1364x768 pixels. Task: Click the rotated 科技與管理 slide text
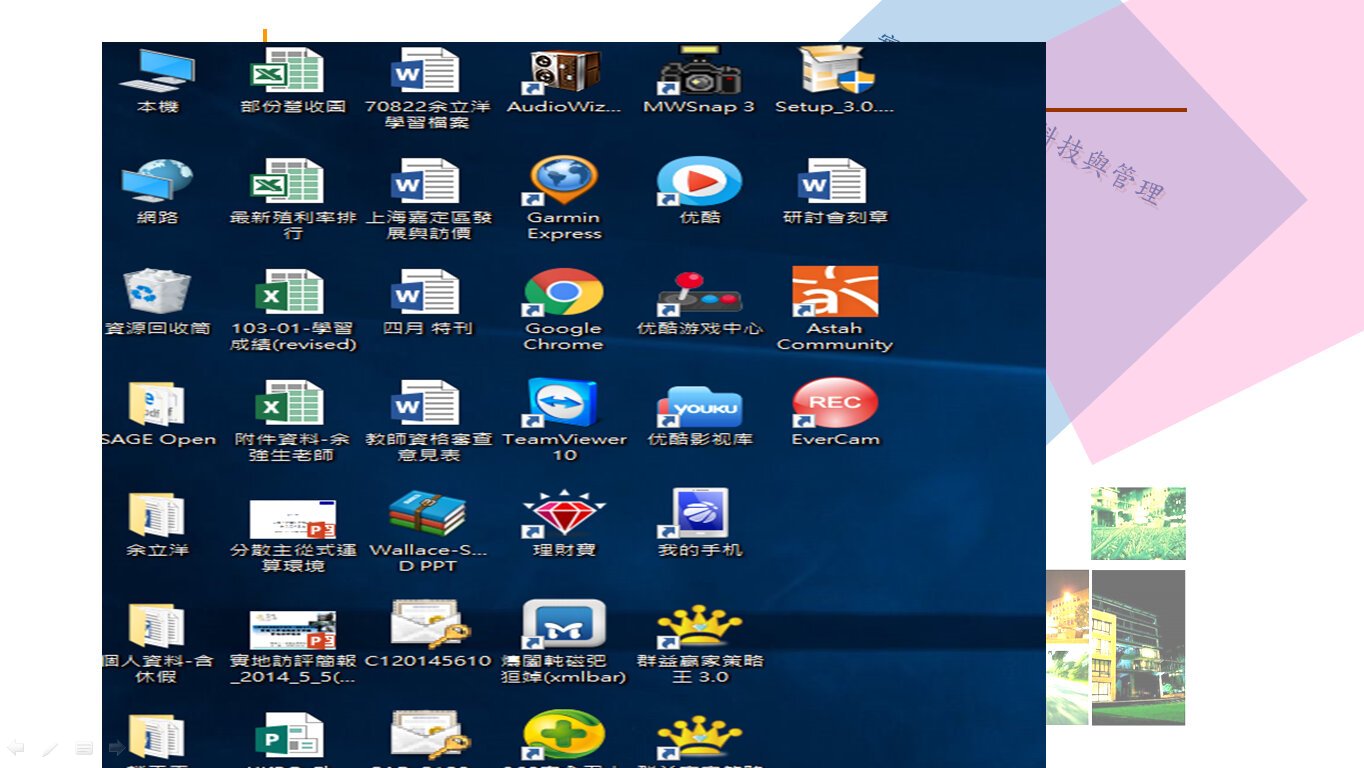(1105, 164)
